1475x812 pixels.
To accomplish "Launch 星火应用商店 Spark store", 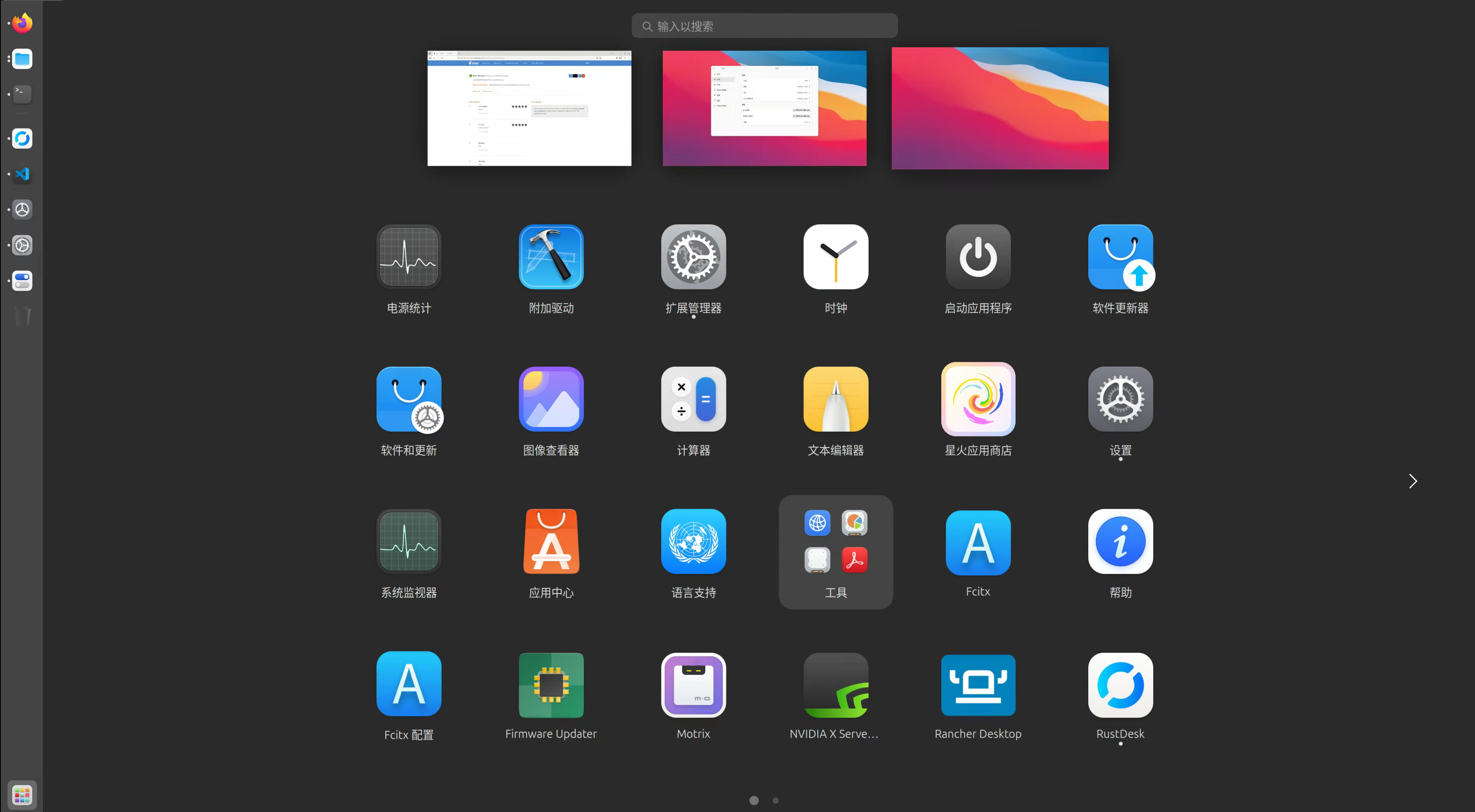I will coord(978,399).
